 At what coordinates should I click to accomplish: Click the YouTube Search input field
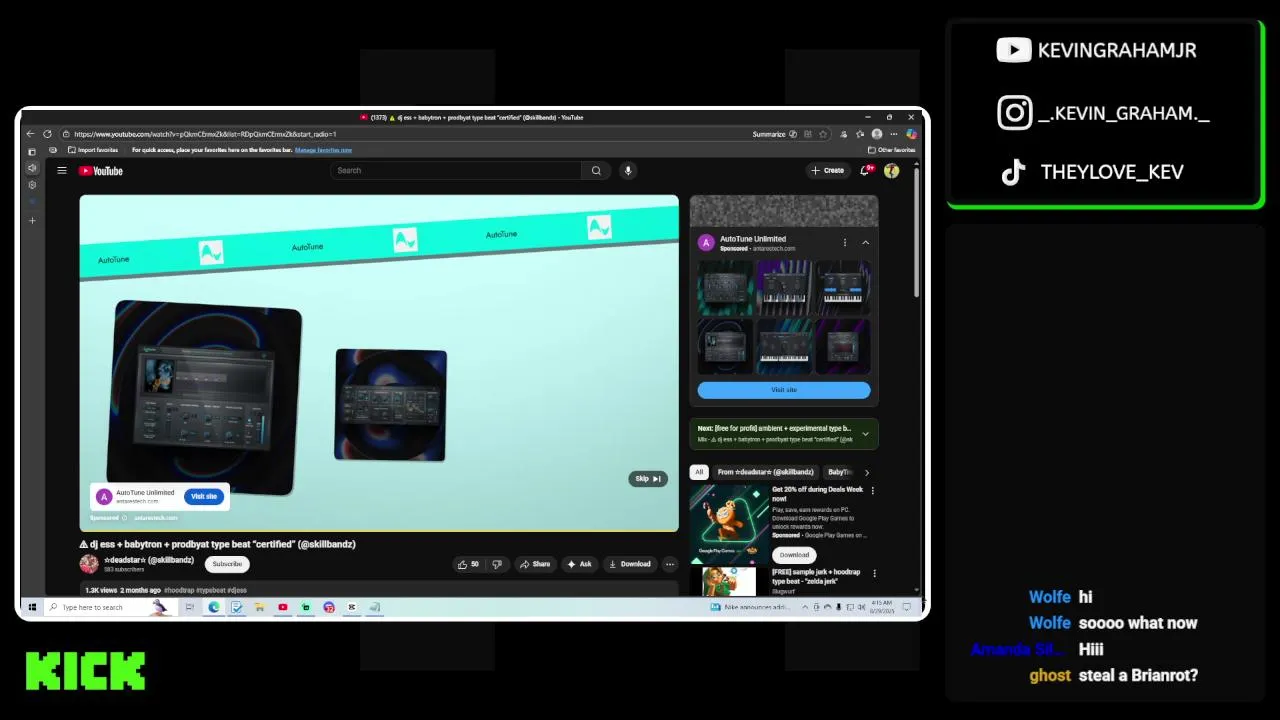coord(456,171)
